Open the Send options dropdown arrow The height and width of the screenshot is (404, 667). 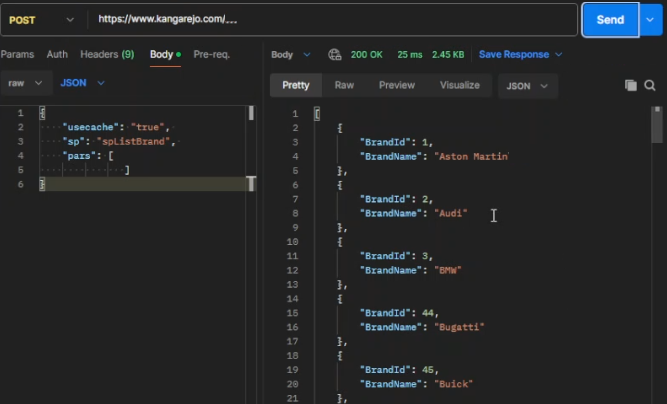(x=650, y=20)
